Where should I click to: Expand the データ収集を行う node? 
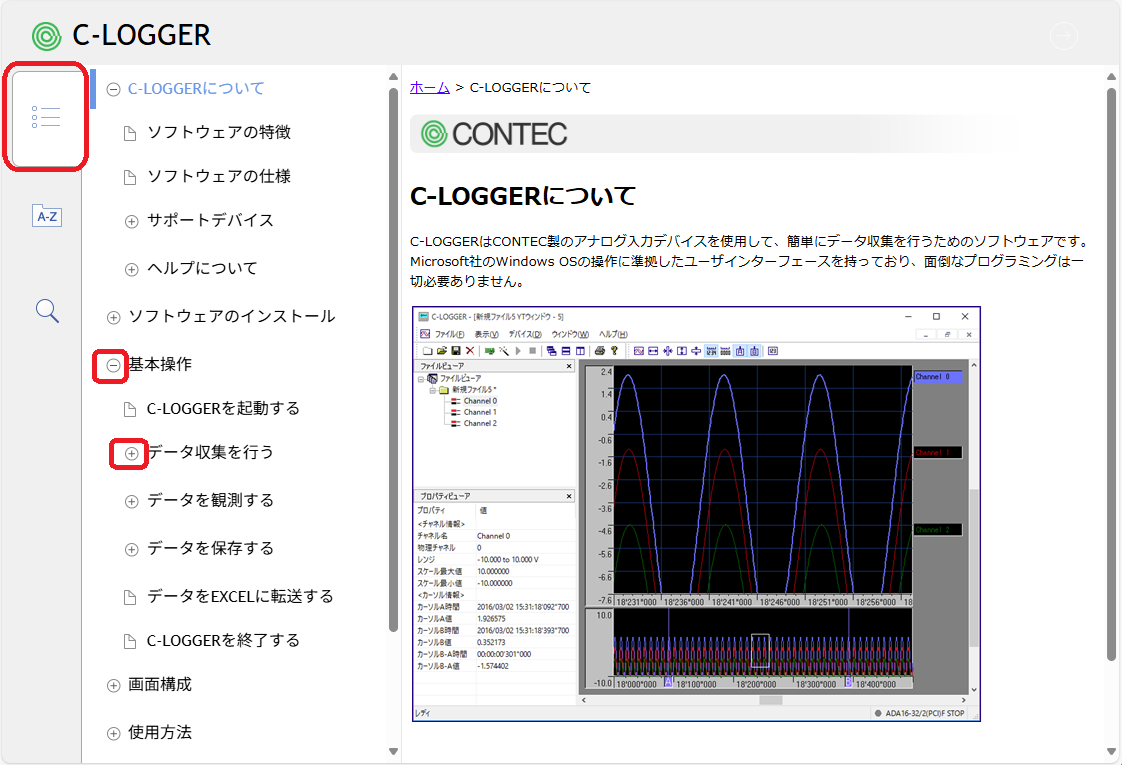[x=131, y=453]
